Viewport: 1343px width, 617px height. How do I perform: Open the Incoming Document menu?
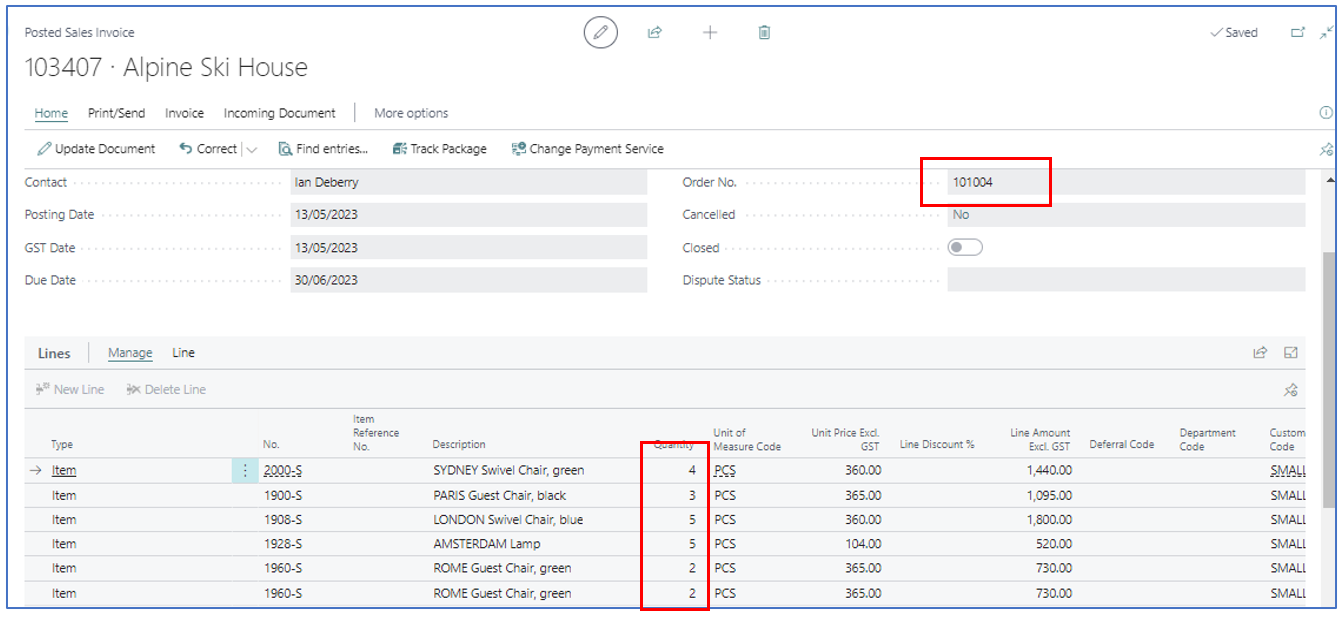tap(279, 113)
